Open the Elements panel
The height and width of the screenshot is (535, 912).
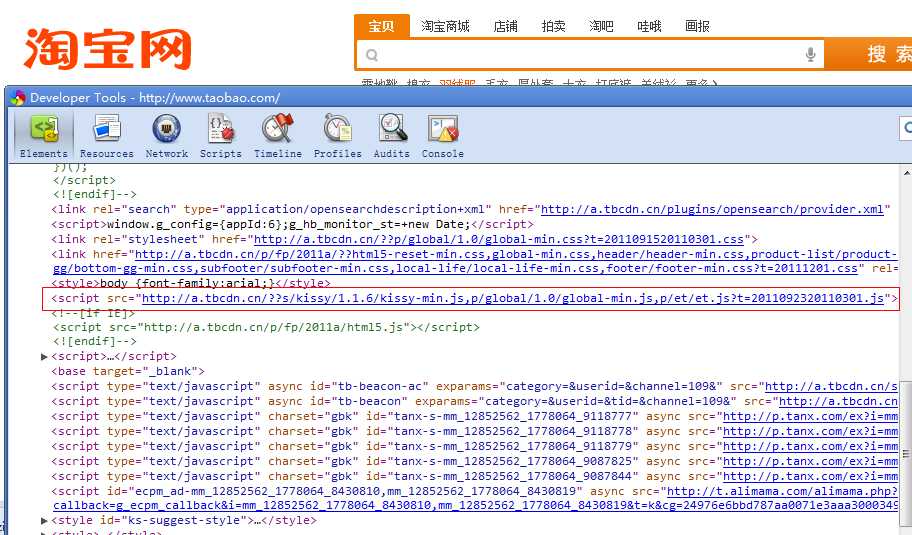(x=44, y=137)
